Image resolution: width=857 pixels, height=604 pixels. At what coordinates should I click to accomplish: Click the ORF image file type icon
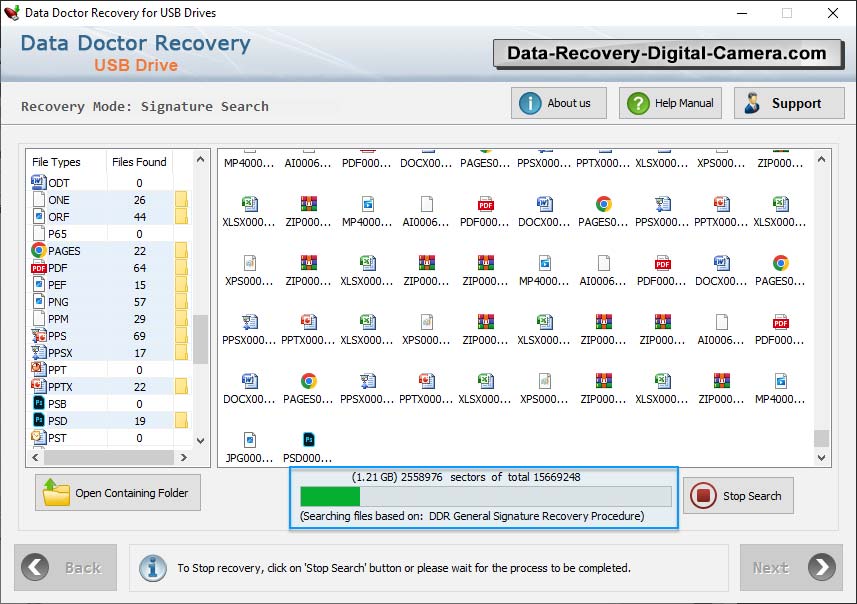tap(38, 216)
